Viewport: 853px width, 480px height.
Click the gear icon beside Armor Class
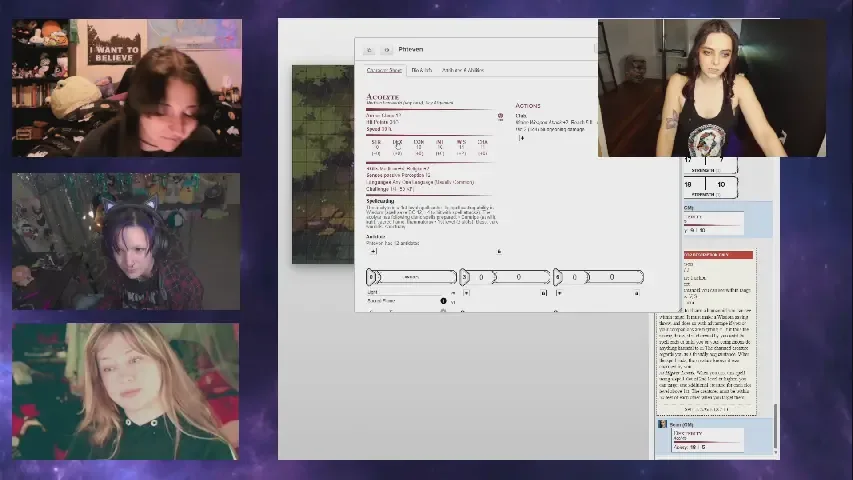pyautogui.click(x=501, y=116)
